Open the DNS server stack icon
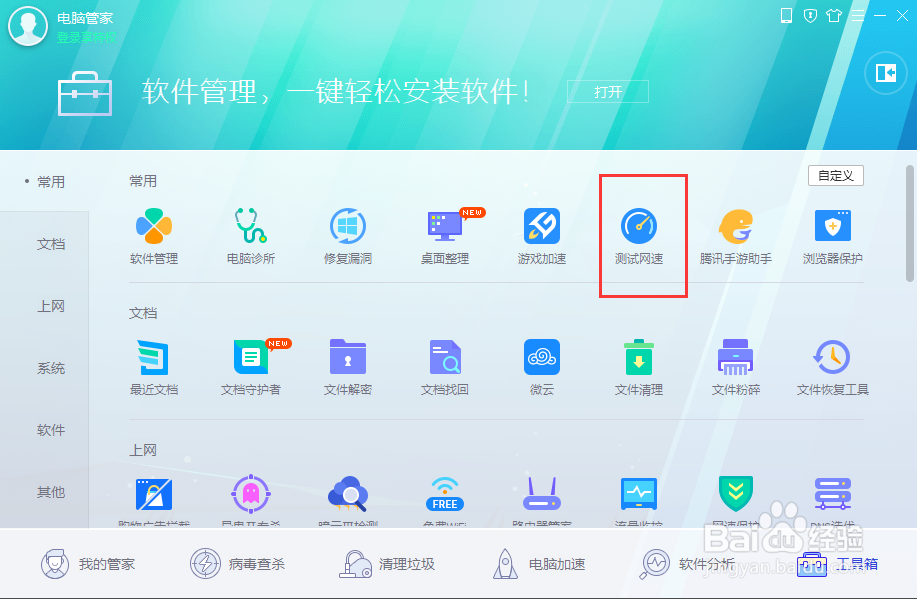The image size is (917, 599). 833,494
